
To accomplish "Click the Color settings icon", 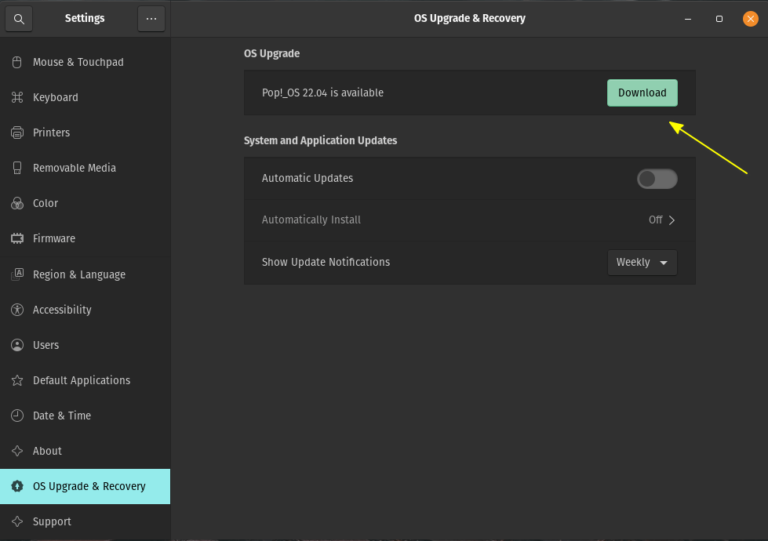I will click(17, 203).
